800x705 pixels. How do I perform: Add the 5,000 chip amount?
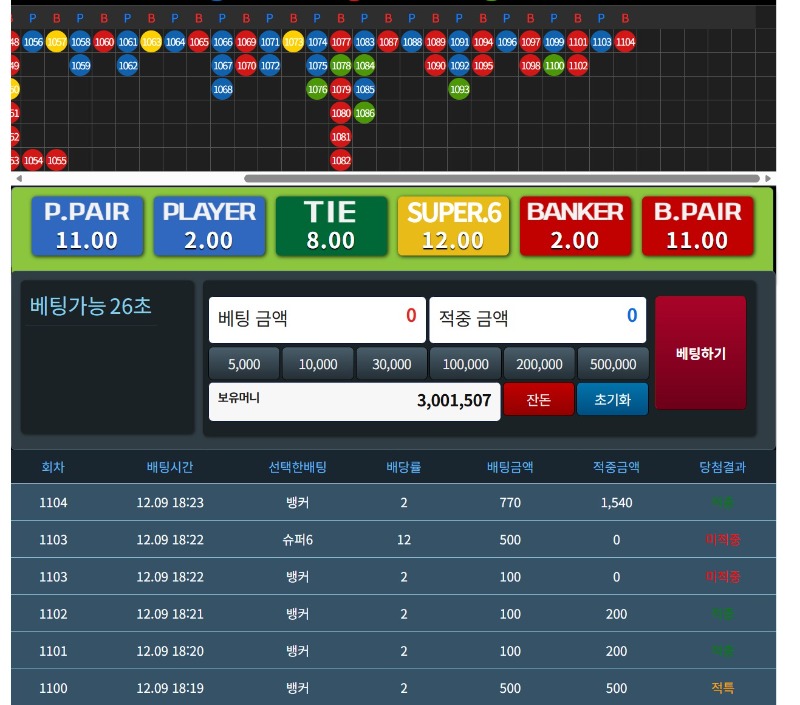pos(244,364)
